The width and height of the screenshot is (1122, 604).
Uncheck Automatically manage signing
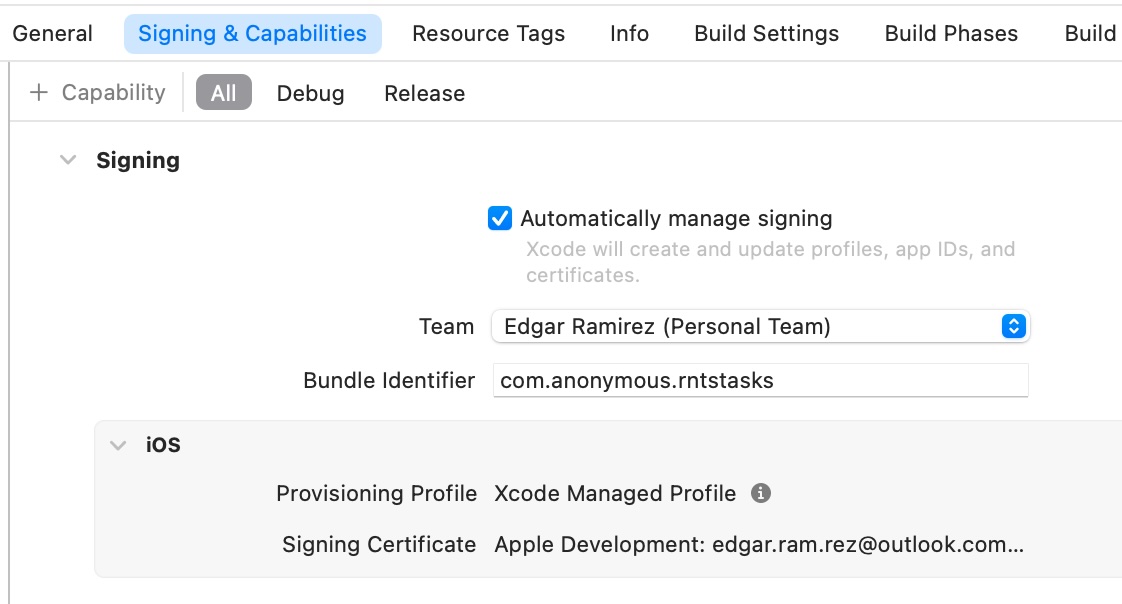[x=500, y=218]
